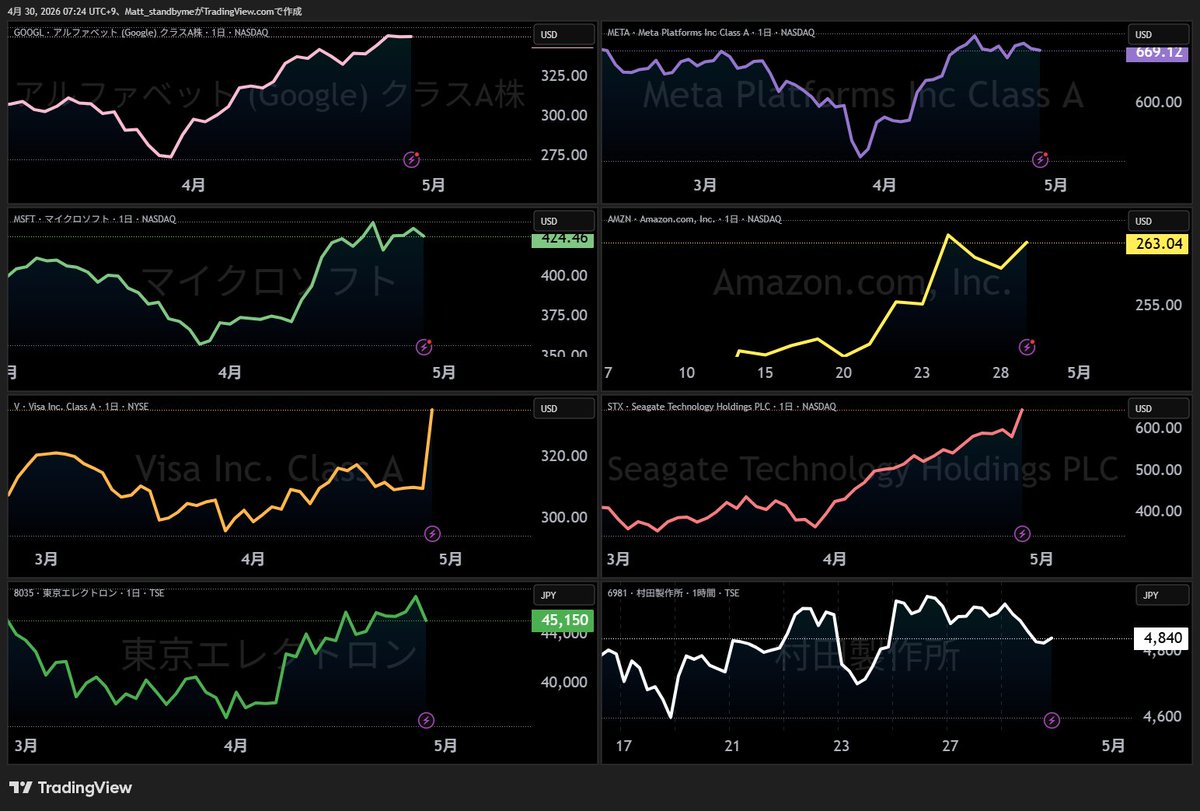Open the USD currency selector on META chart
Screen dimensions: 1200x811
1158,34
